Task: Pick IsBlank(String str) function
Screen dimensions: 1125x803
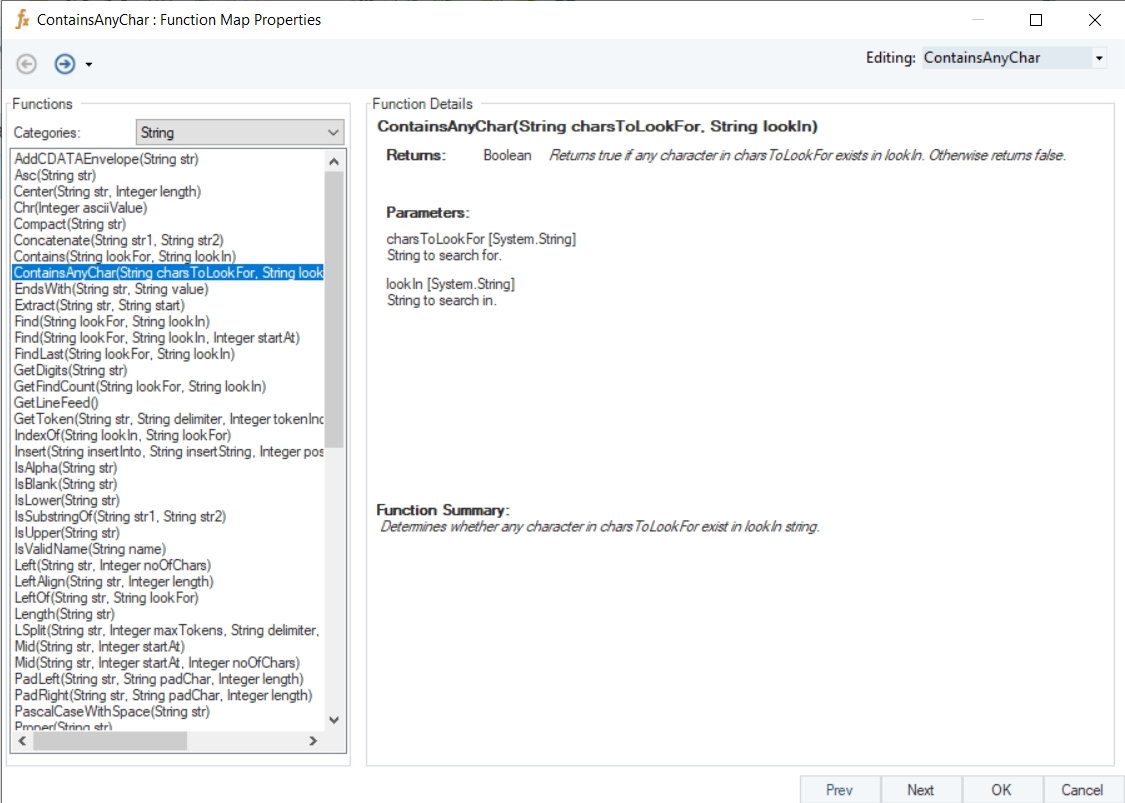Action: click(65, 484)
